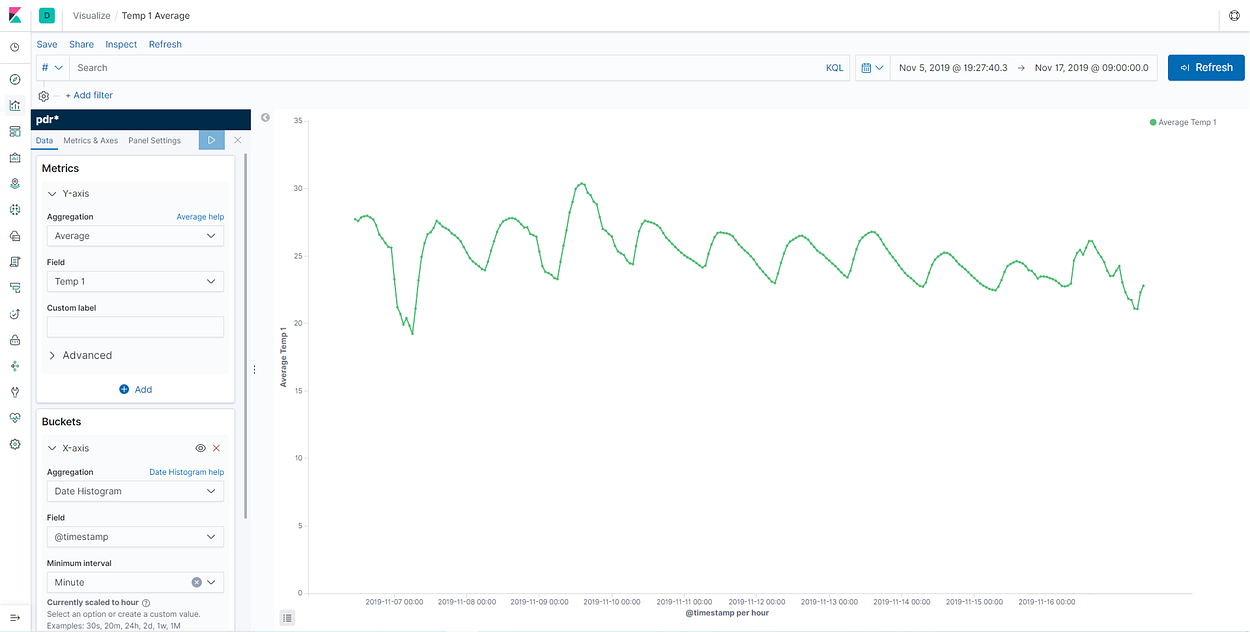Image resolution: width=1250 pixels, height=632 pixels.
Task: Click the editor panel vertical scrollbar
Action: 246,335
